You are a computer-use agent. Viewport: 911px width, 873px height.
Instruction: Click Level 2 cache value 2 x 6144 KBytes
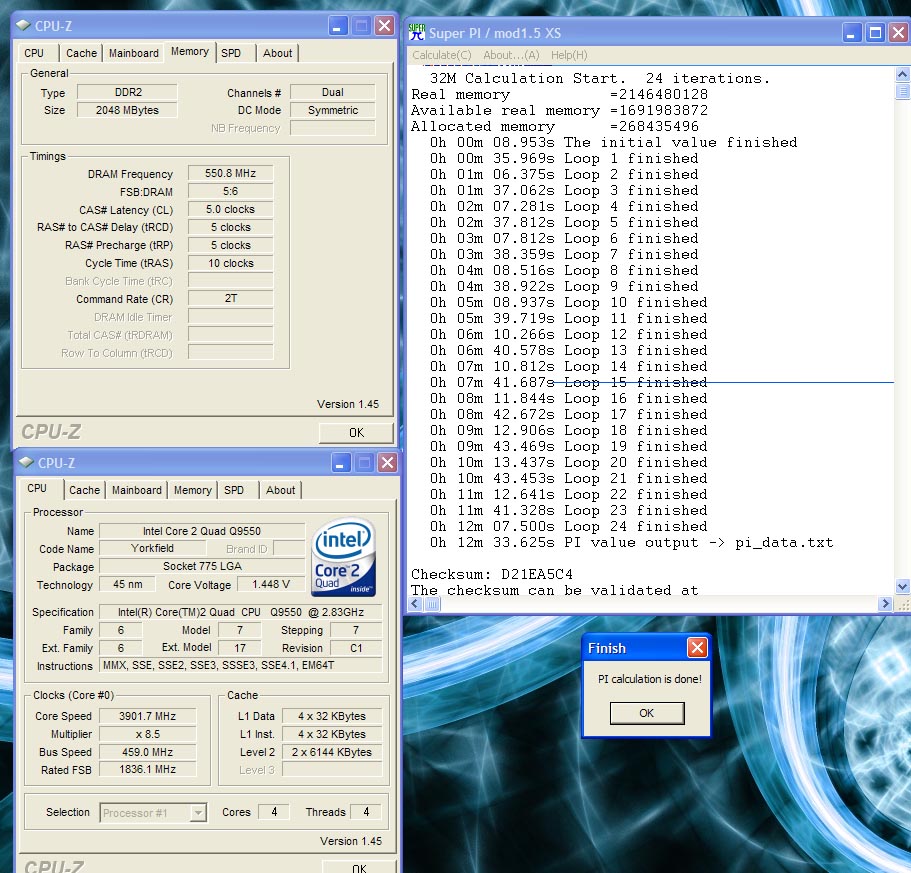(x=332, y=752)
